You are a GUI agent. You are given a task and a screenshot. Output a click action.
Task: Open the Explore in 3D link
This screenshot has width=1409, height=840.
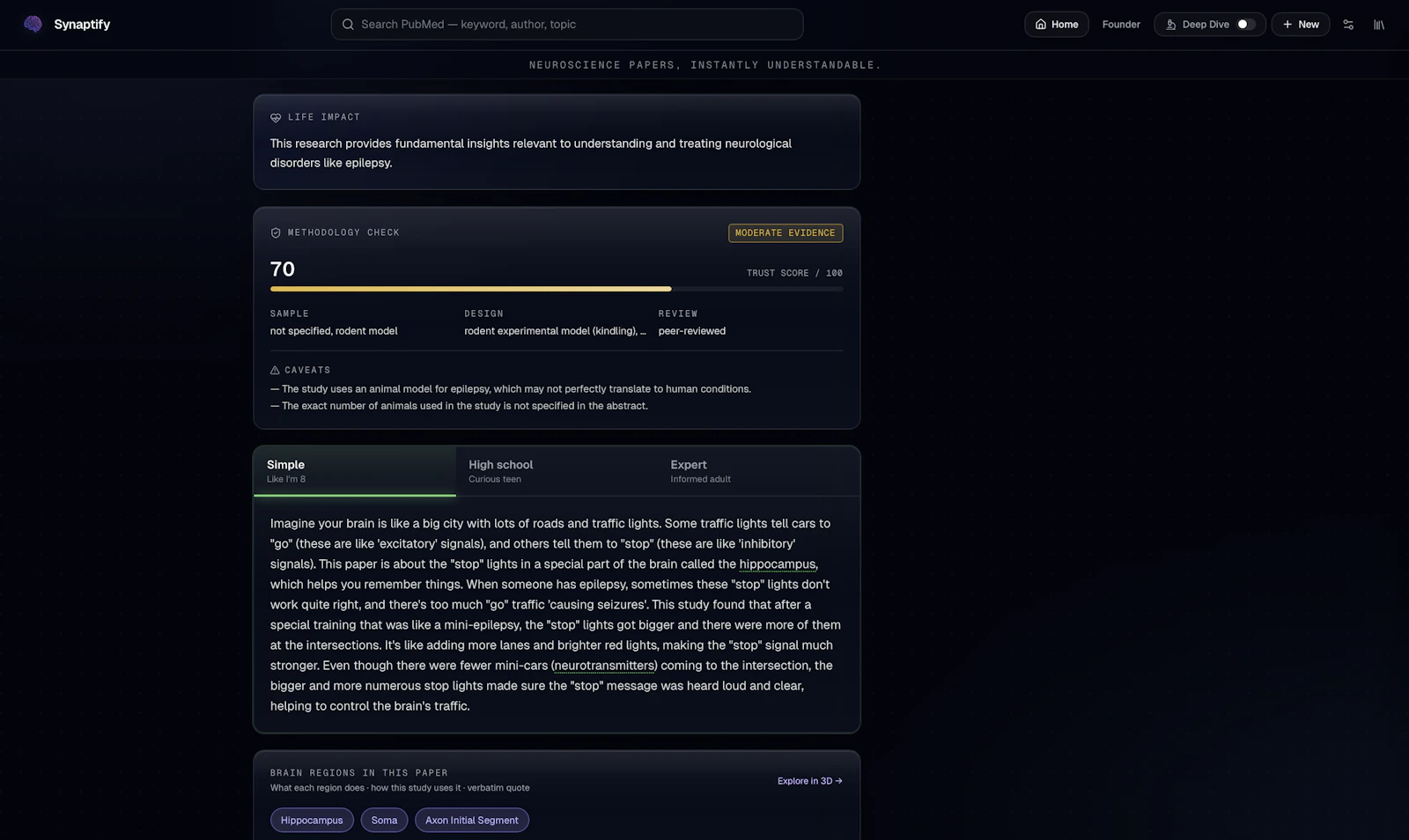click(810, 781)
